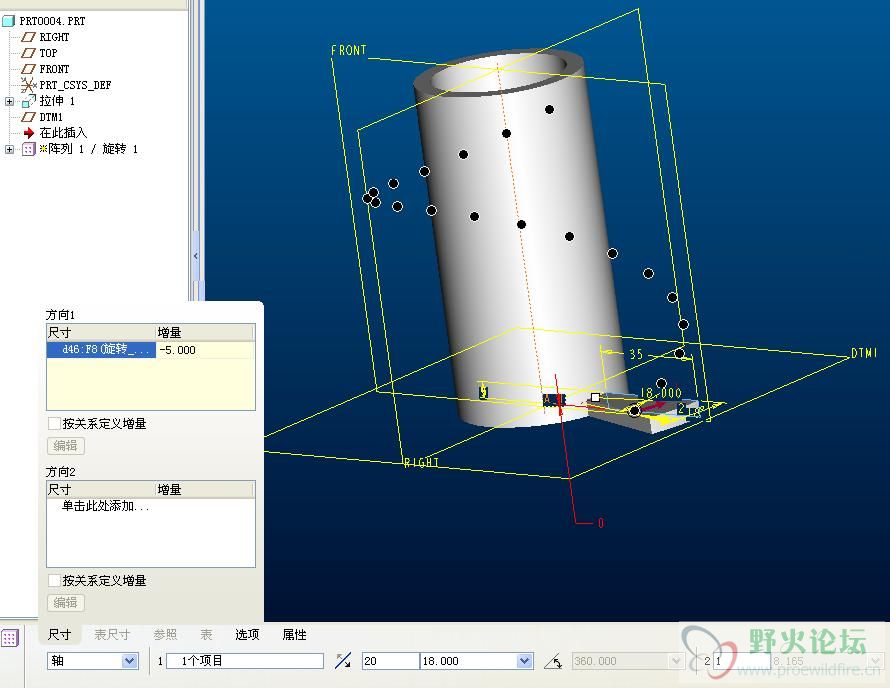Select FRONT datum plane in model tree
The width and height of the screenshot is (890, 688).
click(x=54, y=69)
